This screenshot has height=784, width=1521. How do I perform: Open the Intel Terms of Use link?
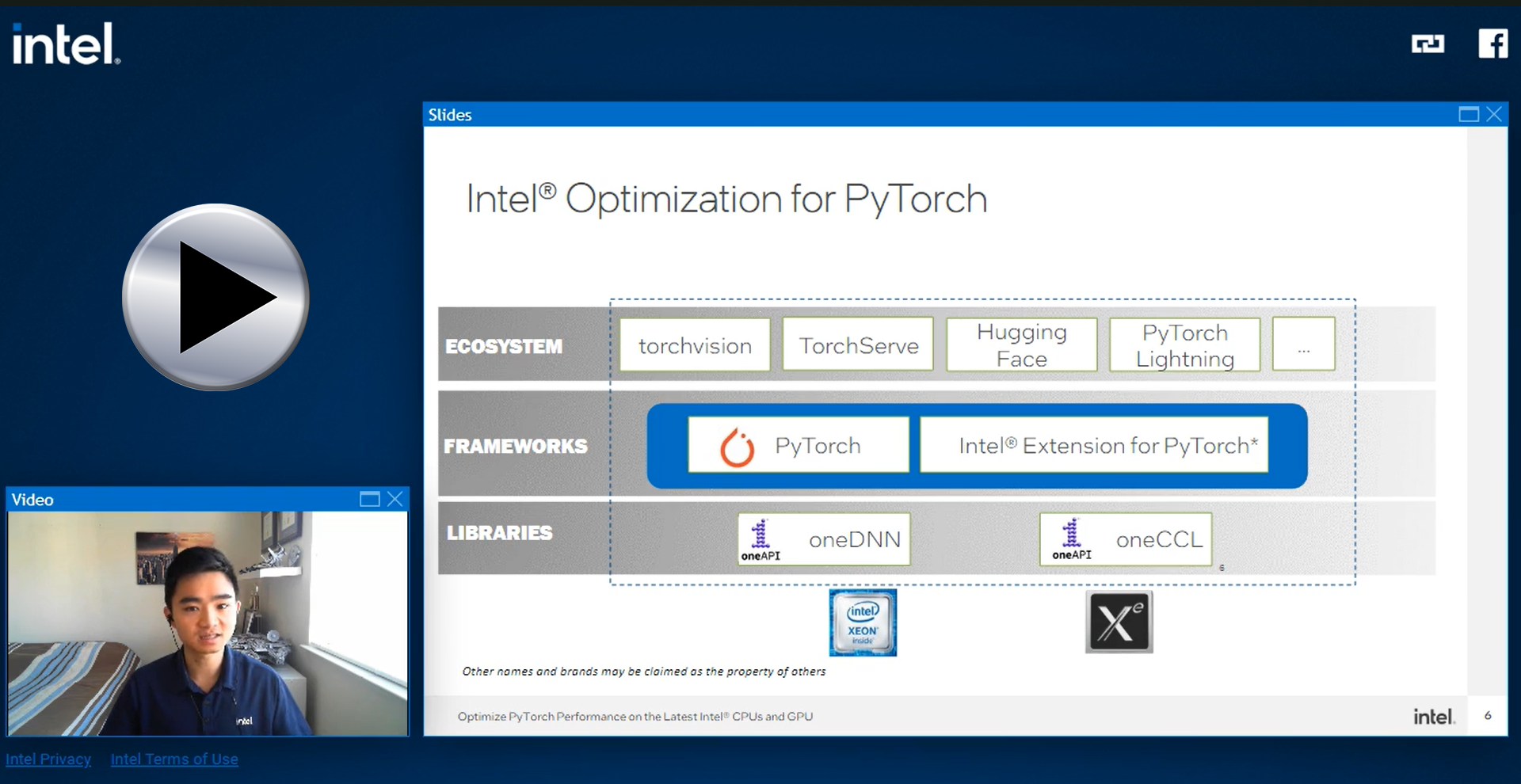click(x=174, y=759)
